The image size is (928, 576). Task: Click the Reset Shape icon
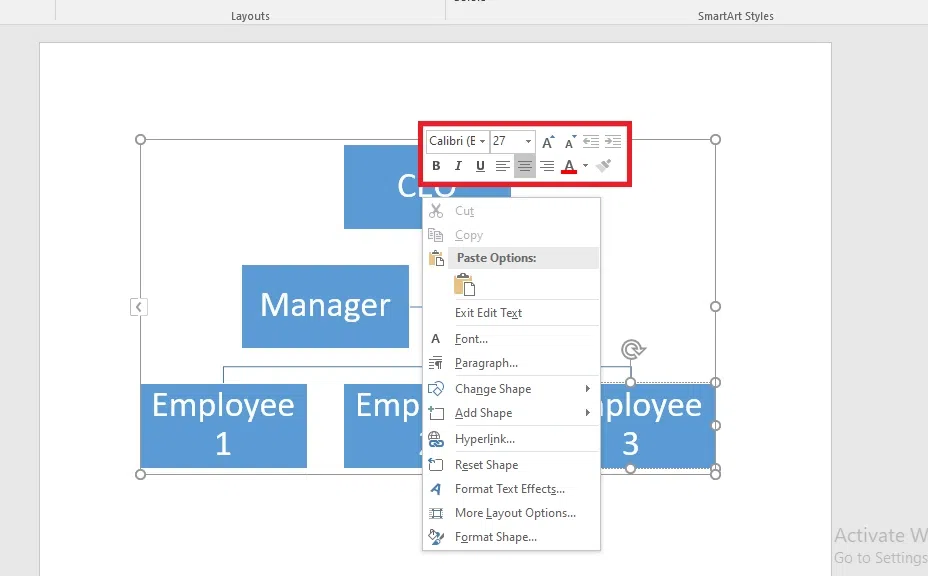point(436,465)
